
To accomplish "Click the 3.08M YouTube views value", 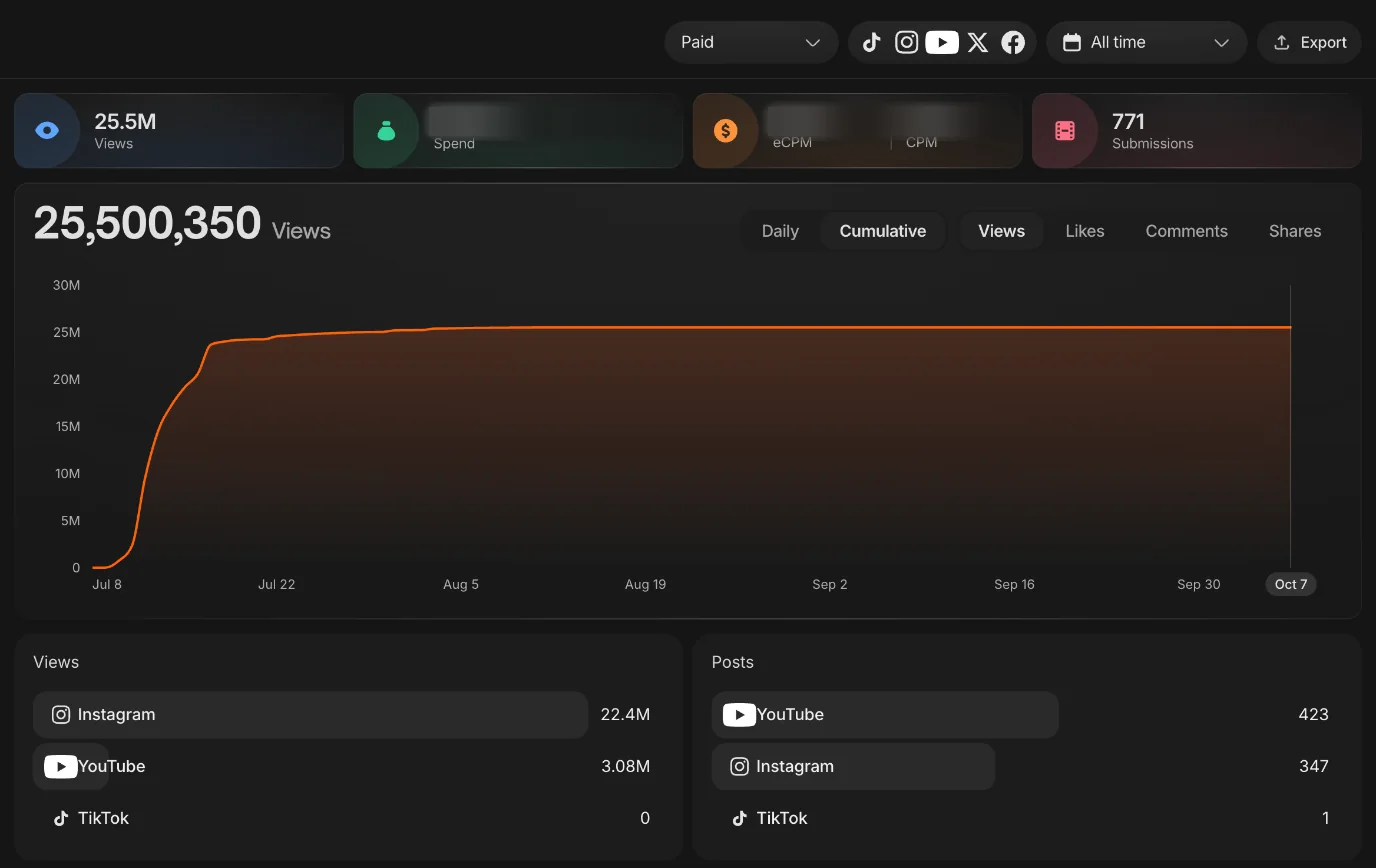I will tap(625, 766).
